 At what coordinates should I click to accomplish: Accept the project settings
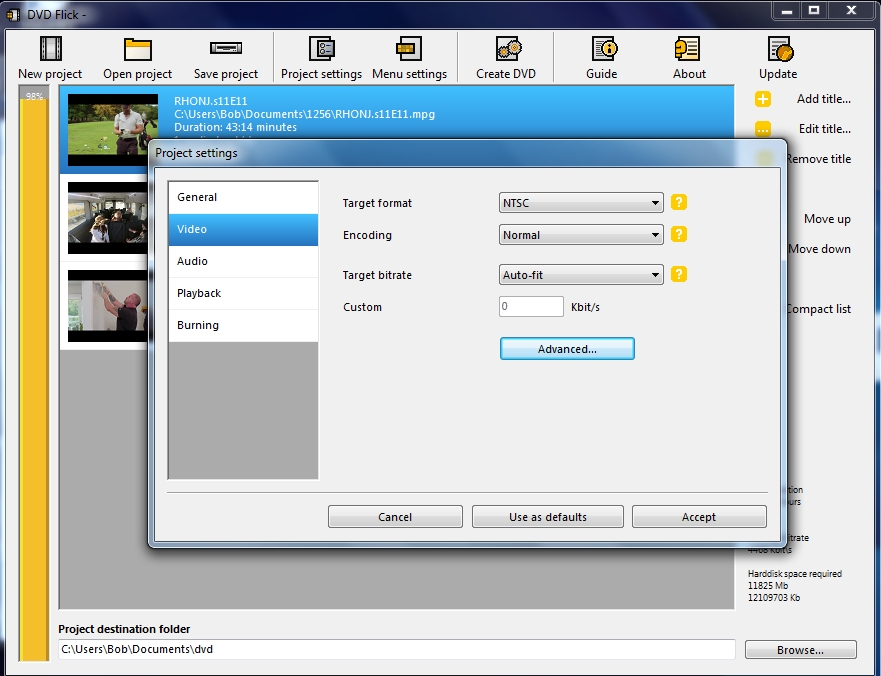[x=699, y=516]
